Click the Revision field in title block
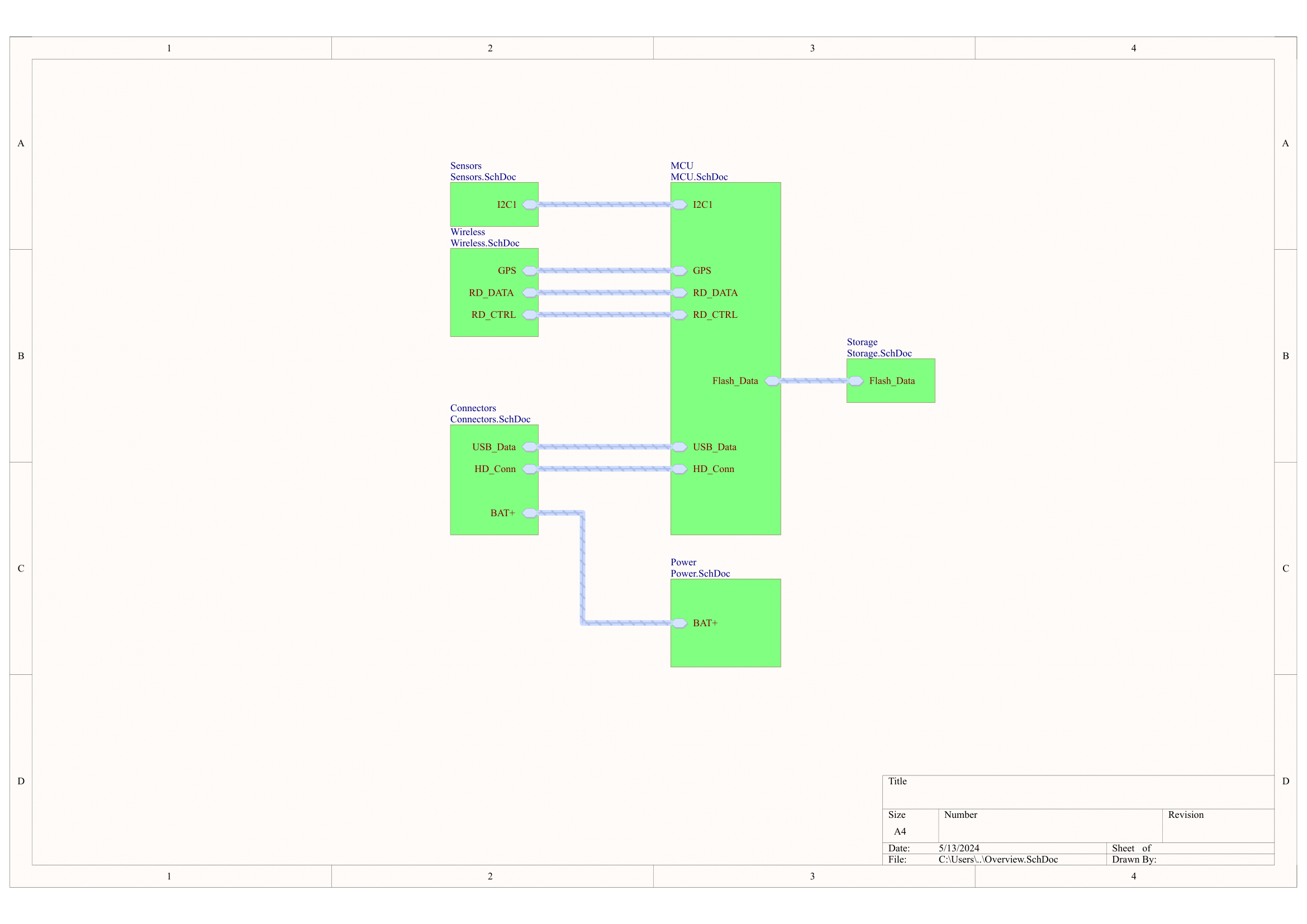This screenshot has height=924, width=1307. 1218,826
